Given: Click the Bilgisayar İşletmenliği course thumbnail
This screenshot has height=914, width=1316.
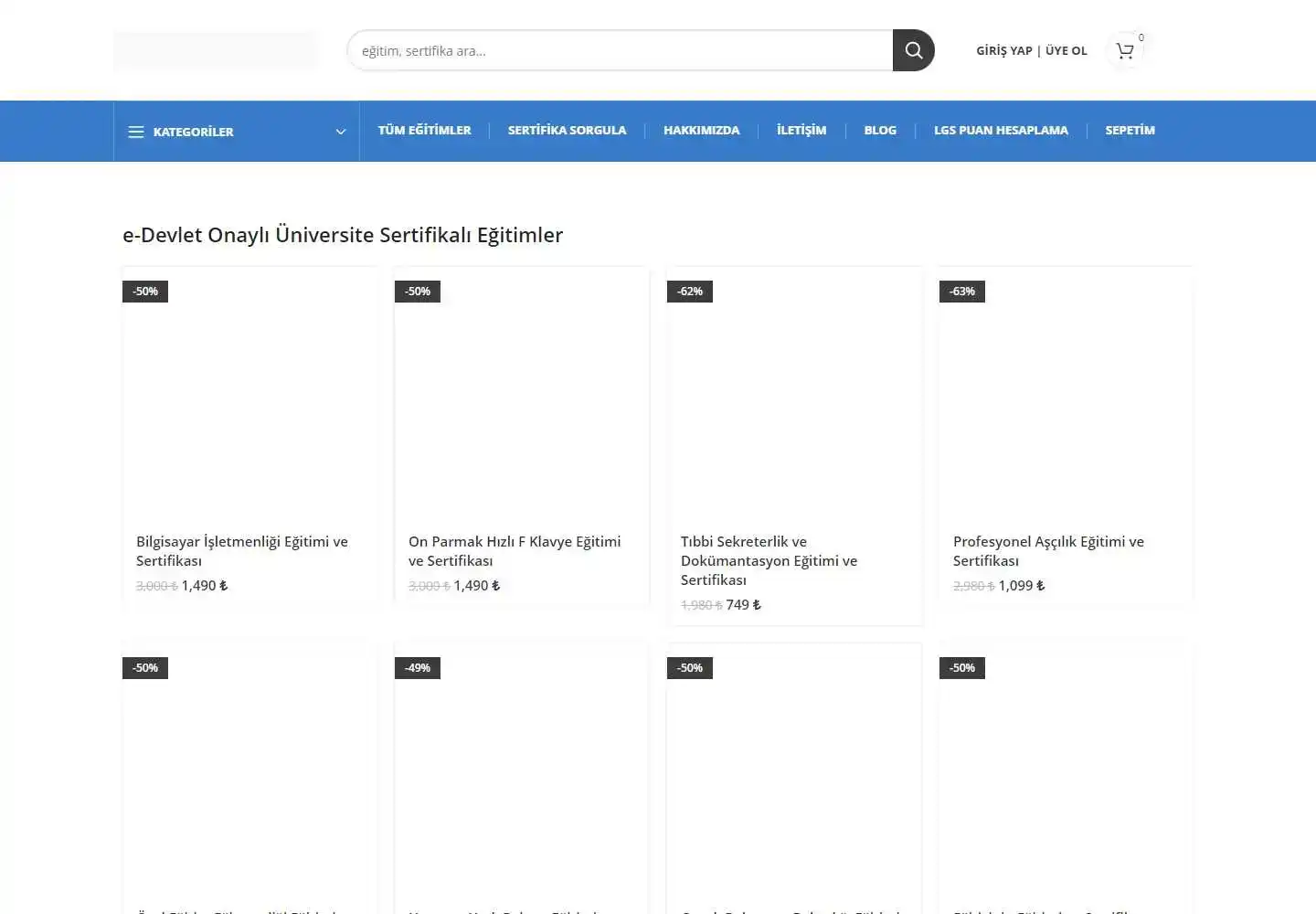Looking at the screenshot, I should click(249, 395).
